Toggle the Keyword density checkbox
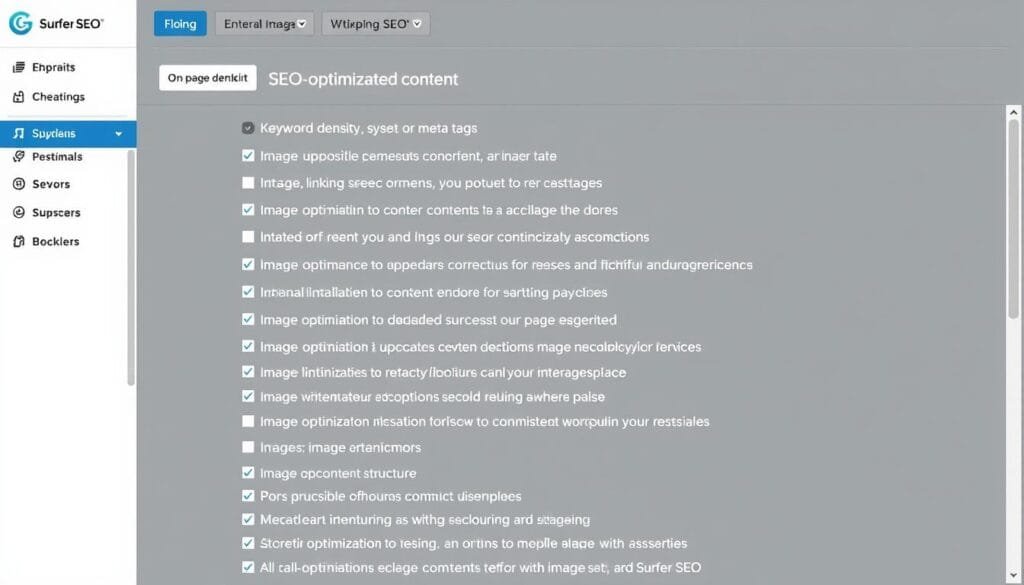The width and height of the screenshot is (1024, 585). tap(248, 128)
